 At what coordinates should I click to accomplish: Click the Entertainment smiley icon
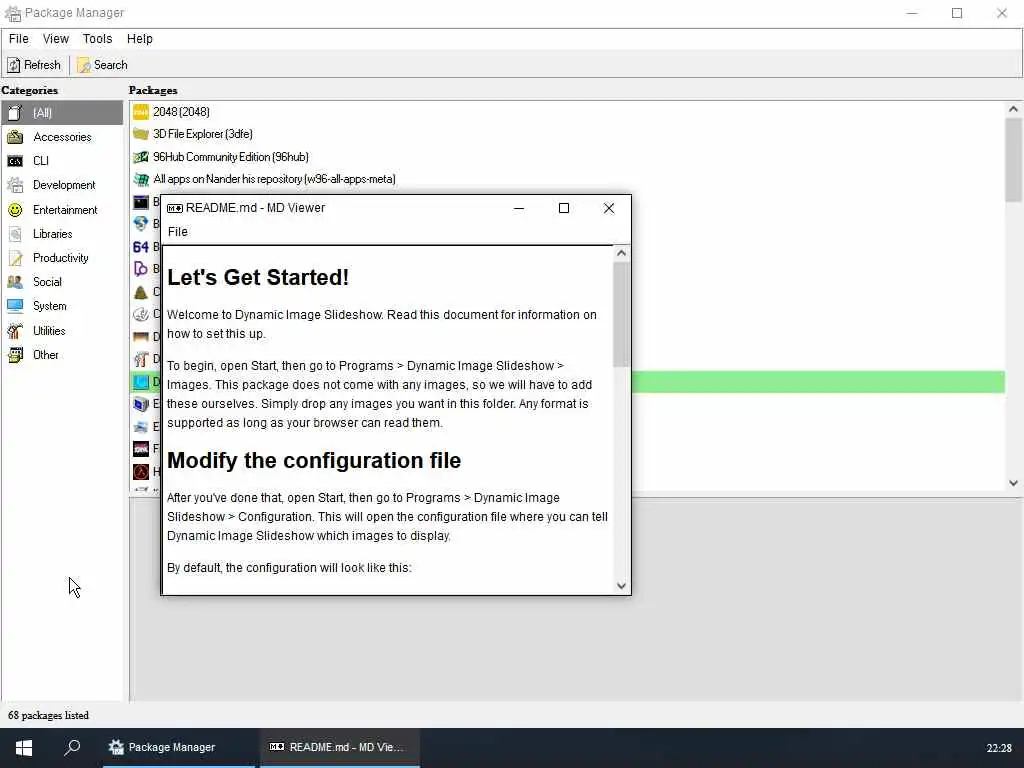(x=15, y=210)
